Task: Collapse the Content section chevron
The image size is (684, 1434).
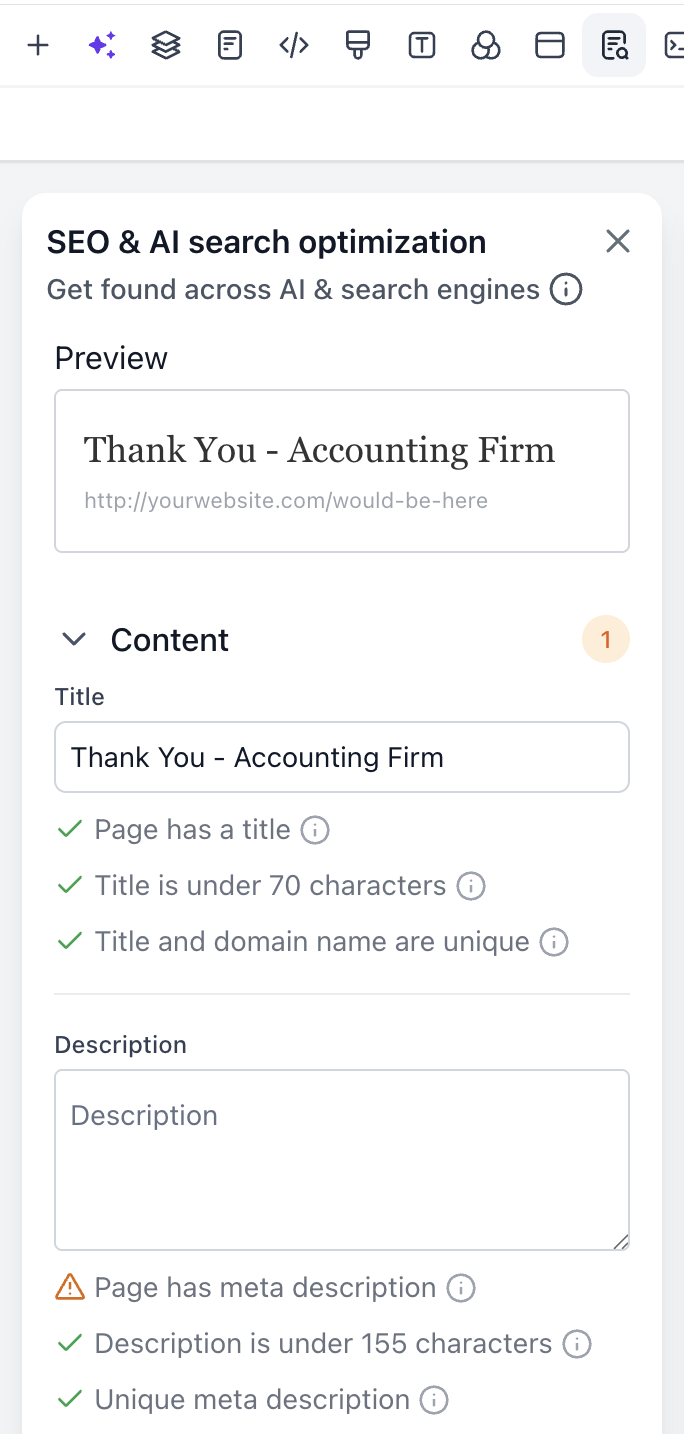Action: pyautogui.click(x=73, y=639)
